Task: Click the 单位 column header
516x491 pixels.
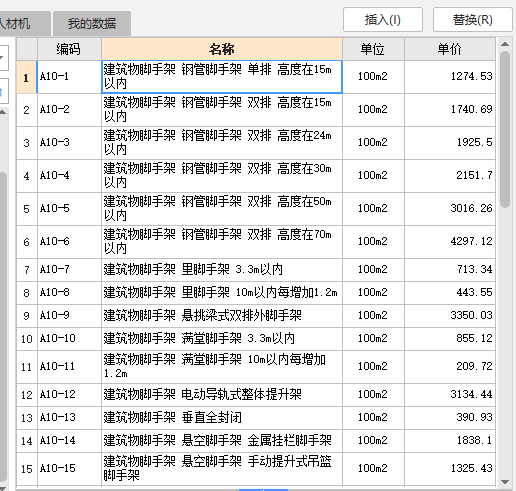Action: click(x=373, y=49)
